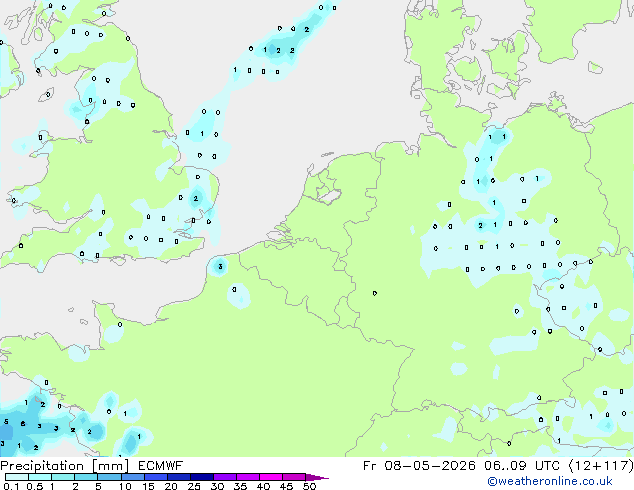
Task: Click the 45–50 mm legend swatch
Action: coord(294,477)
